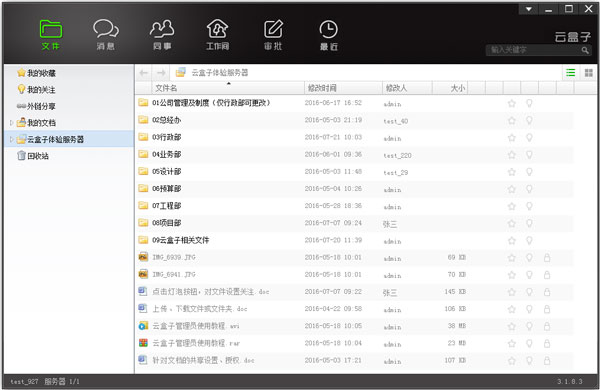
Task: Follow 02总经办 with the bulb icon
Action: (529, 120)
